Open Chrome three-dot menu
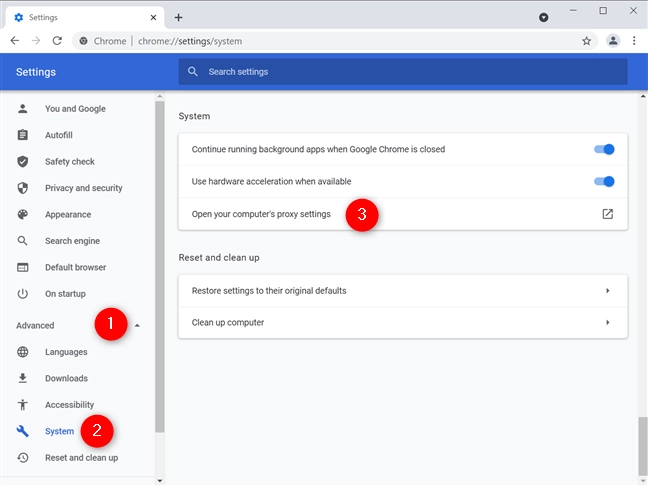 point(634,40)
